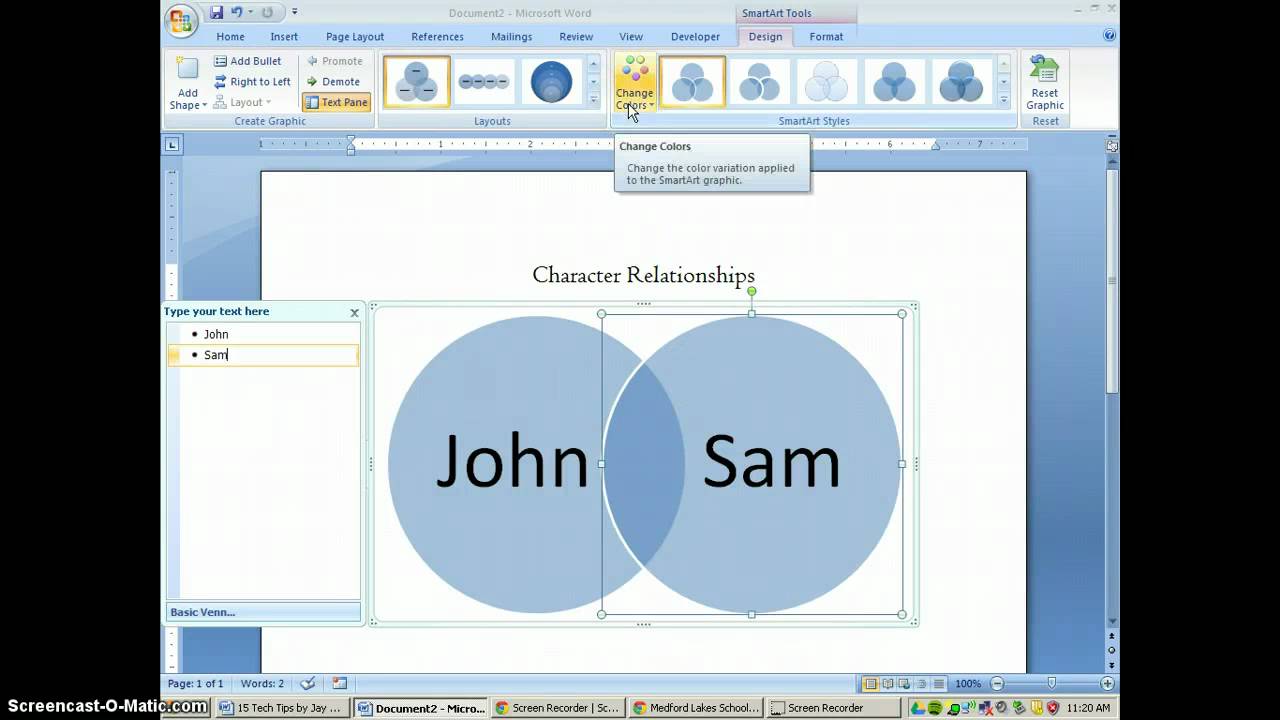Select the linear Venn layout thumbnail
Viewport: 1280px width, 720px height.
pos(484,82)
